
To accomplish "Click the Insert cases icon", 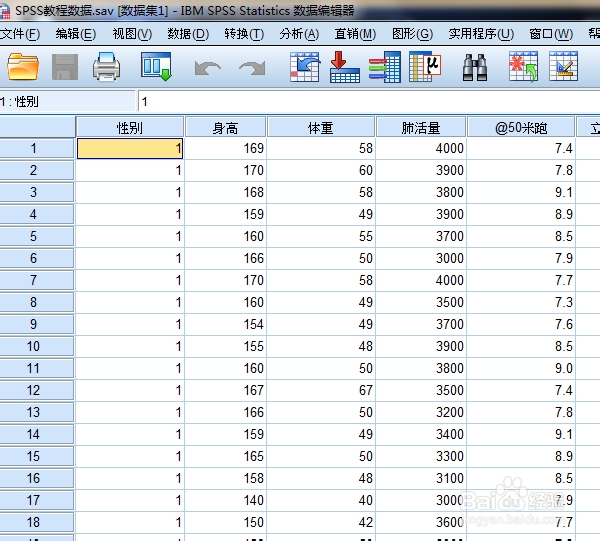I will tap(523, 67).
